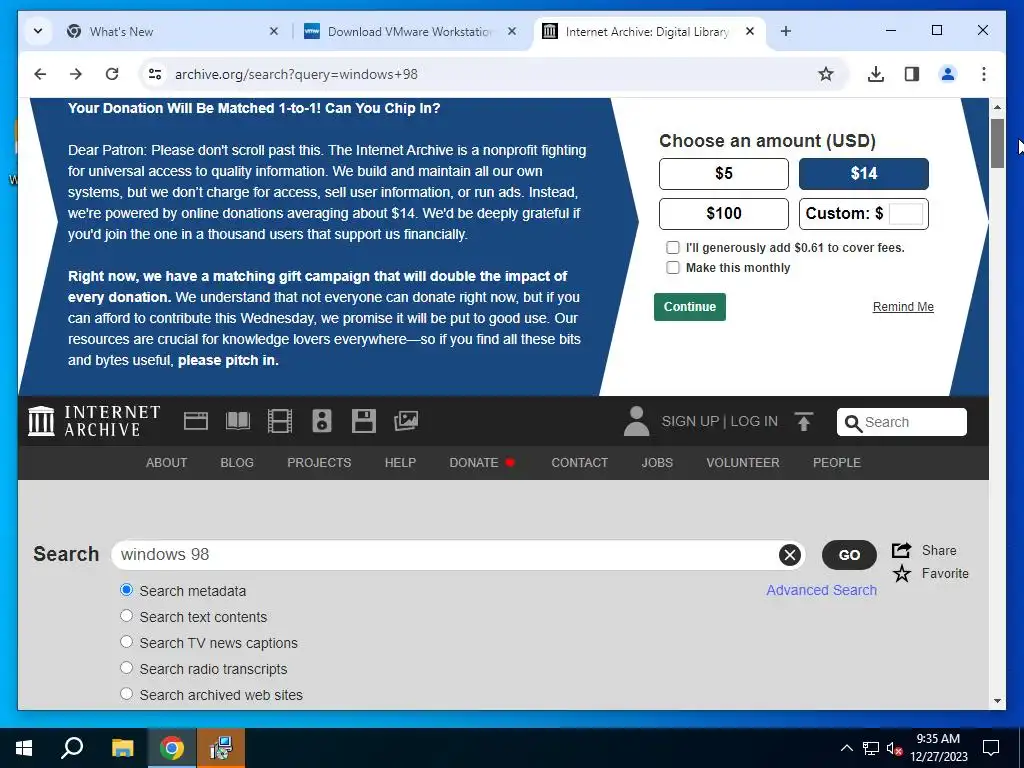Image resolution: width=1024 pixels, height=768 pixels.
Task: Go back to previous page
Action: coord(40,74)
